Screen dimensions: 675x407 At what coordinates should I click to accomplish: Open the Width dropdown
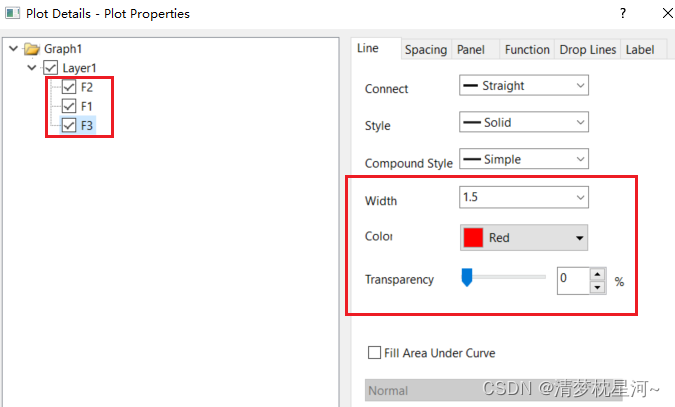523,198
